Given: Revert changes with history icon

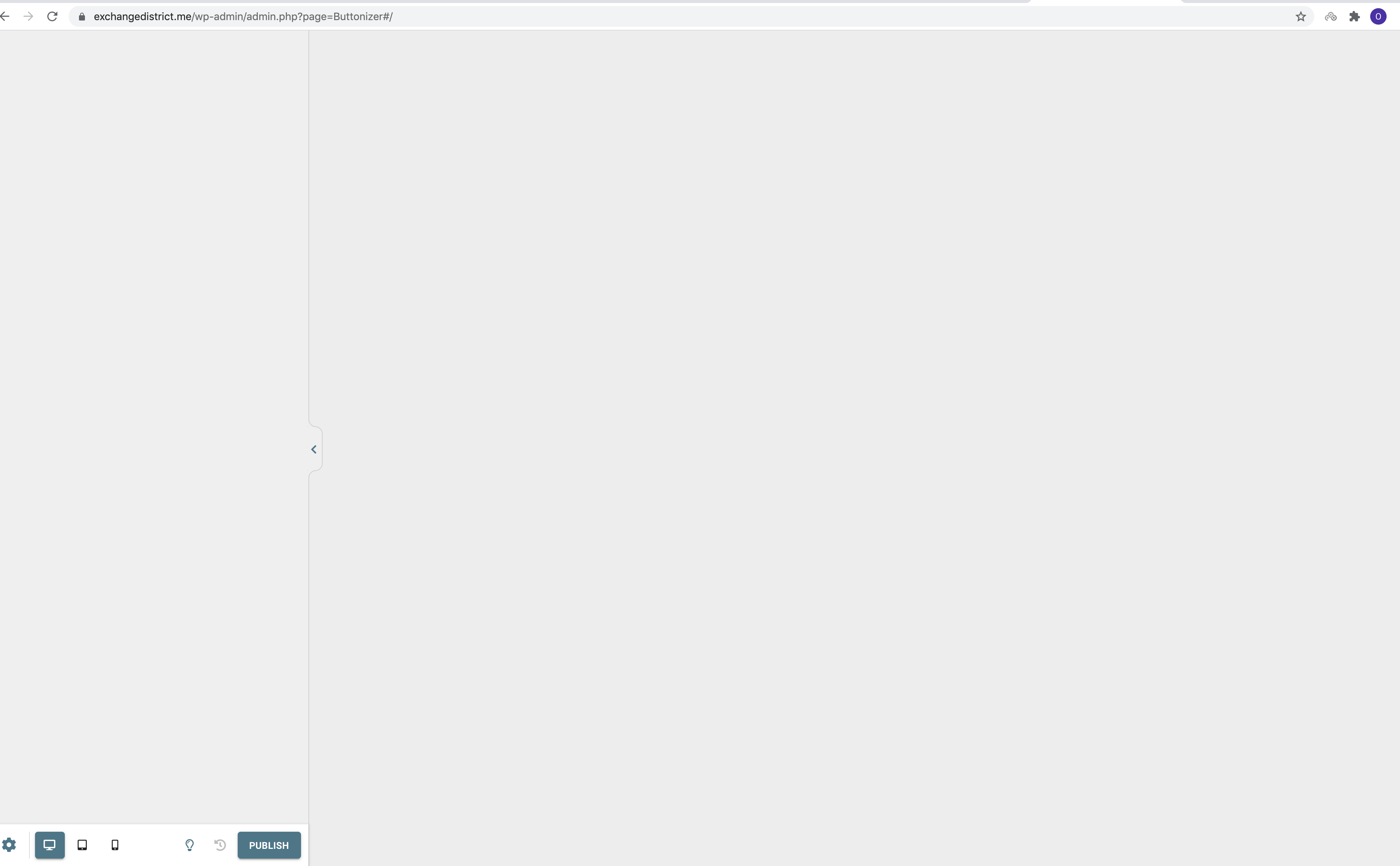Looking at the screenshot, I should [221, 845].
